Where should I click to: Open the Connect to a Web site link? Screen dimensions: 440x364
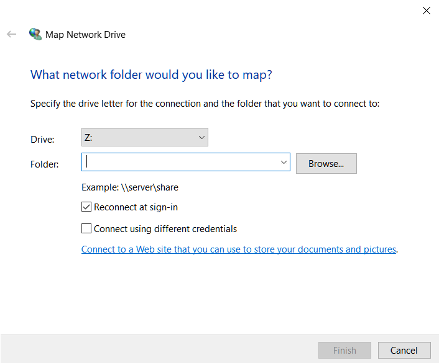pyautogui.click(x=239, y=249)
